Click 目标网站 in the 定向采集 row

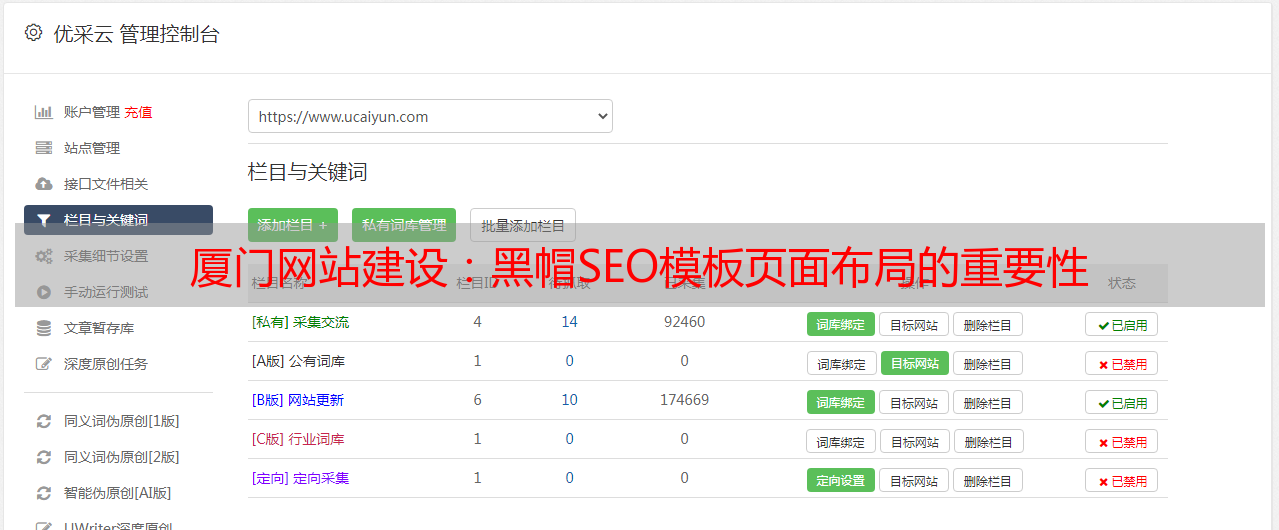[914, 480]
